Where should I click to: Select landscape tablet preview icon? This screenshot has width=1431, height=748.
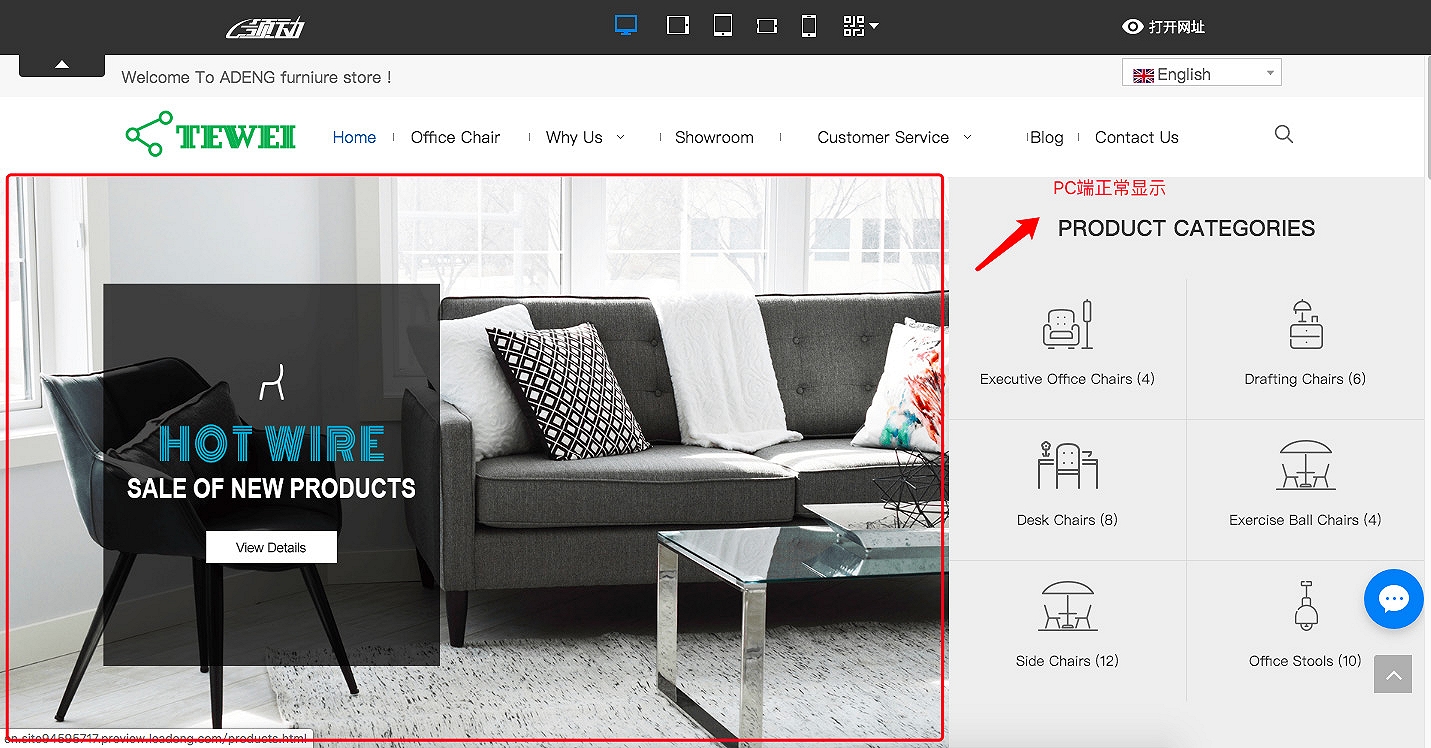coord(678,26)
